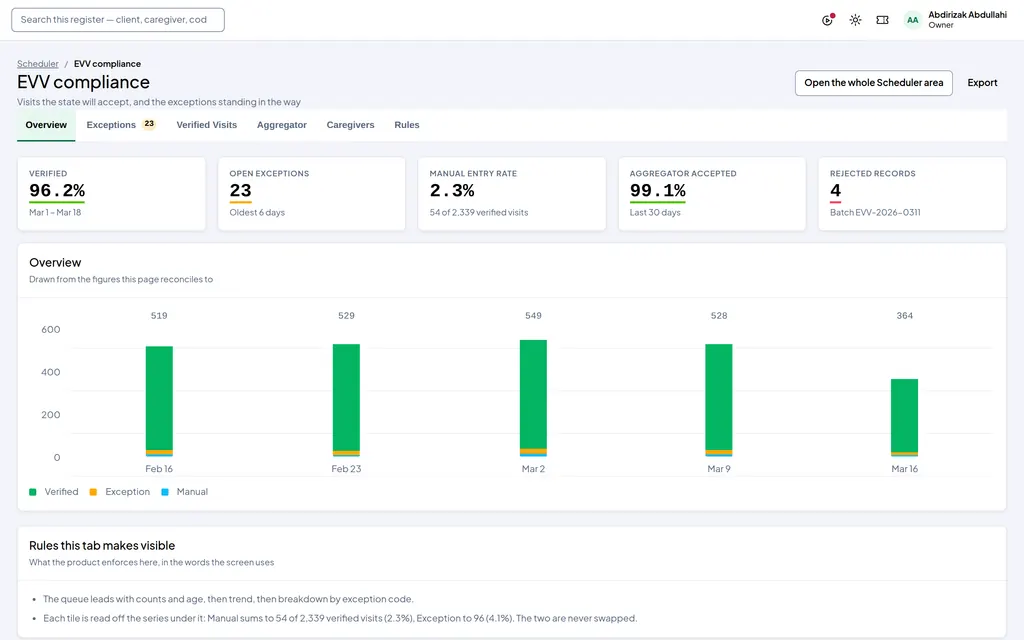Image resolution: width=1024 pixels, height=640 pixels.
Task: Toggle the Manual legend blue swatch
Action: pos(165,492)
